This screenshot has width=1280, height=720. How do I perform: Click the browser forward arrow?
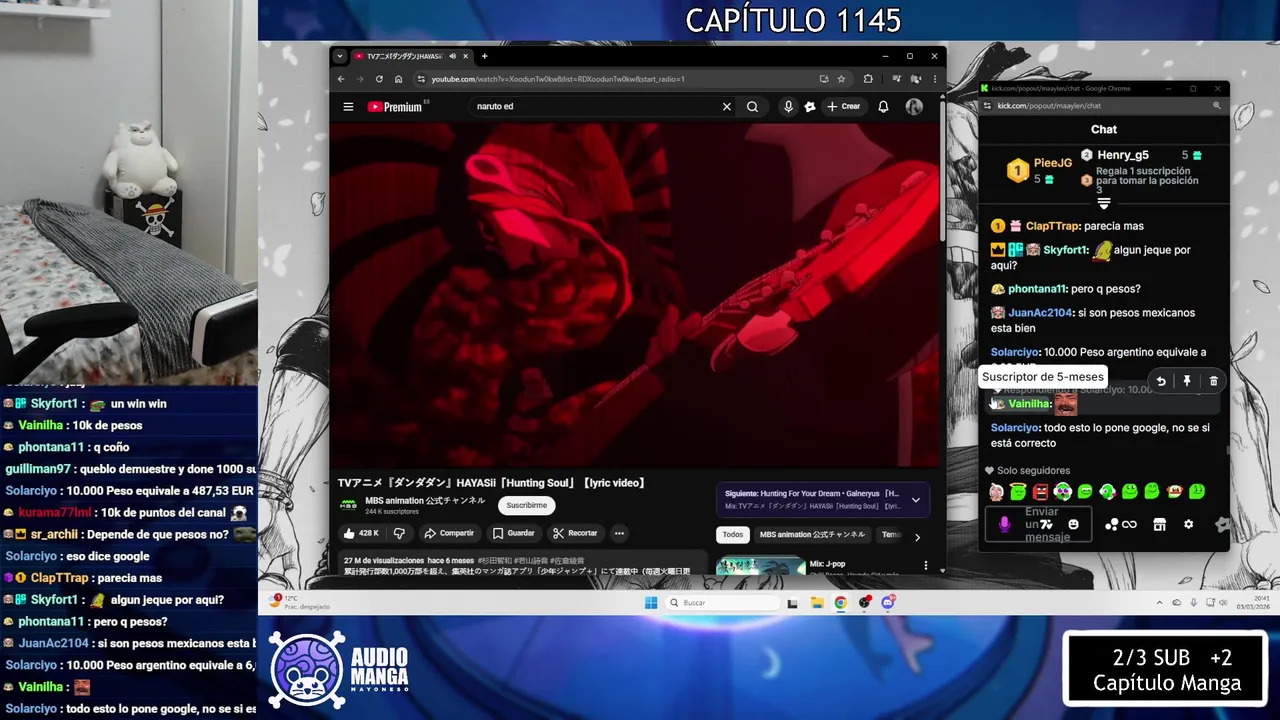(360, 79)
